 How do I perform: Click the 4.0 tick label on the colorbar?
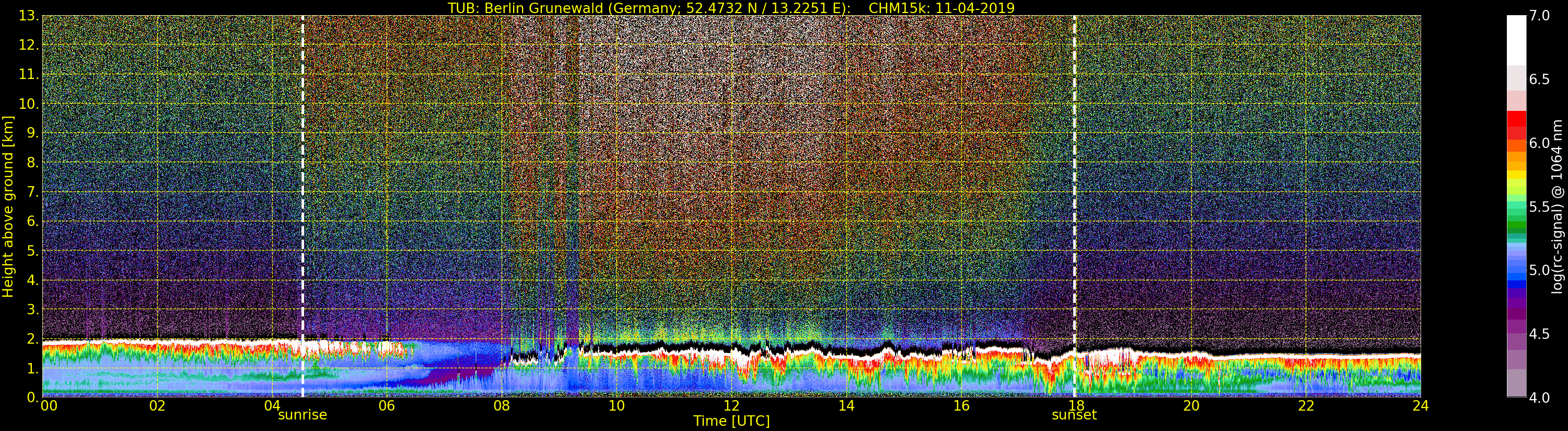(1540, 398)
